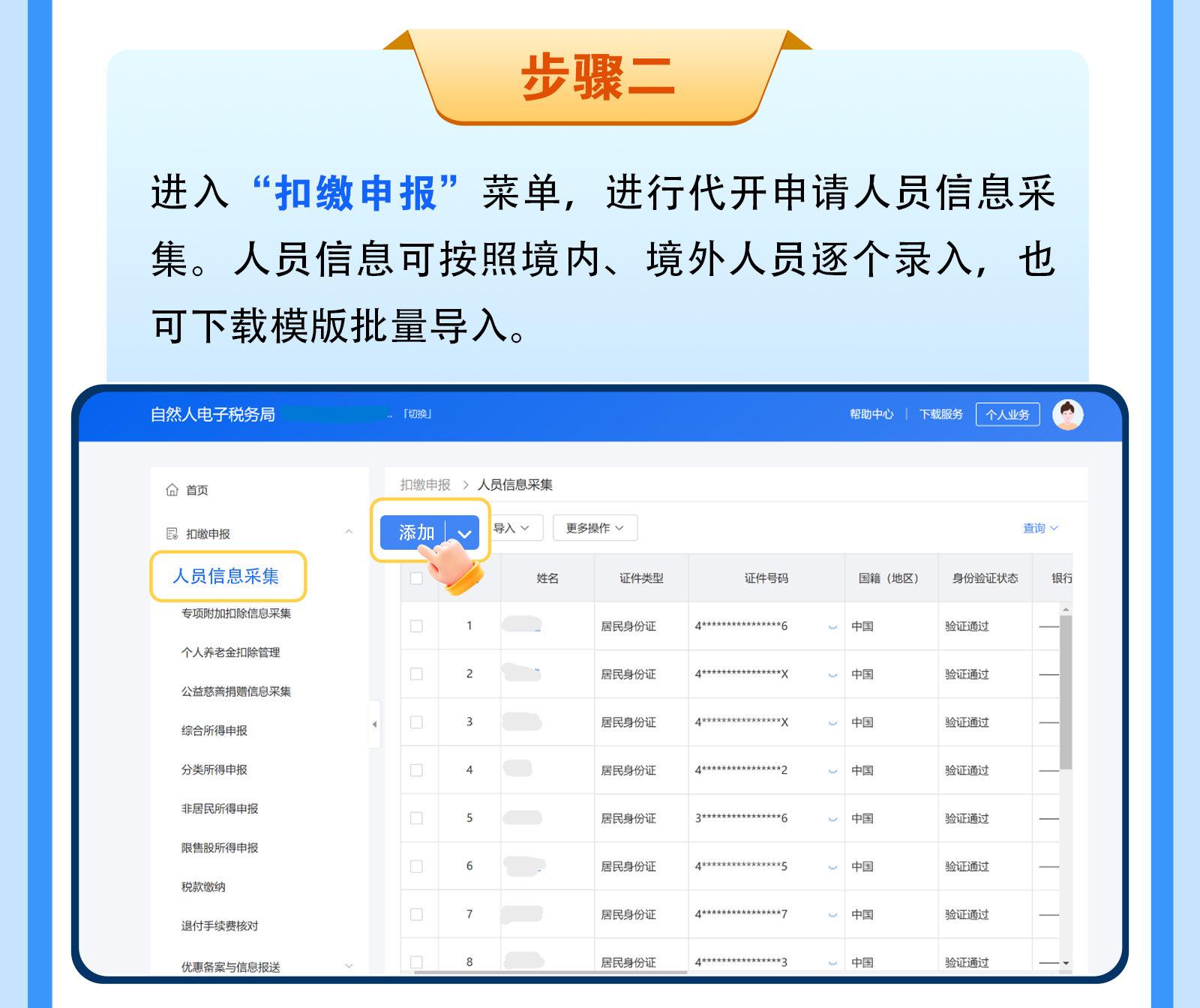This screenshot has height=1008, width=1200.
Task: Open 专项附加扣除信息采集 menu item
Action: 235,613
